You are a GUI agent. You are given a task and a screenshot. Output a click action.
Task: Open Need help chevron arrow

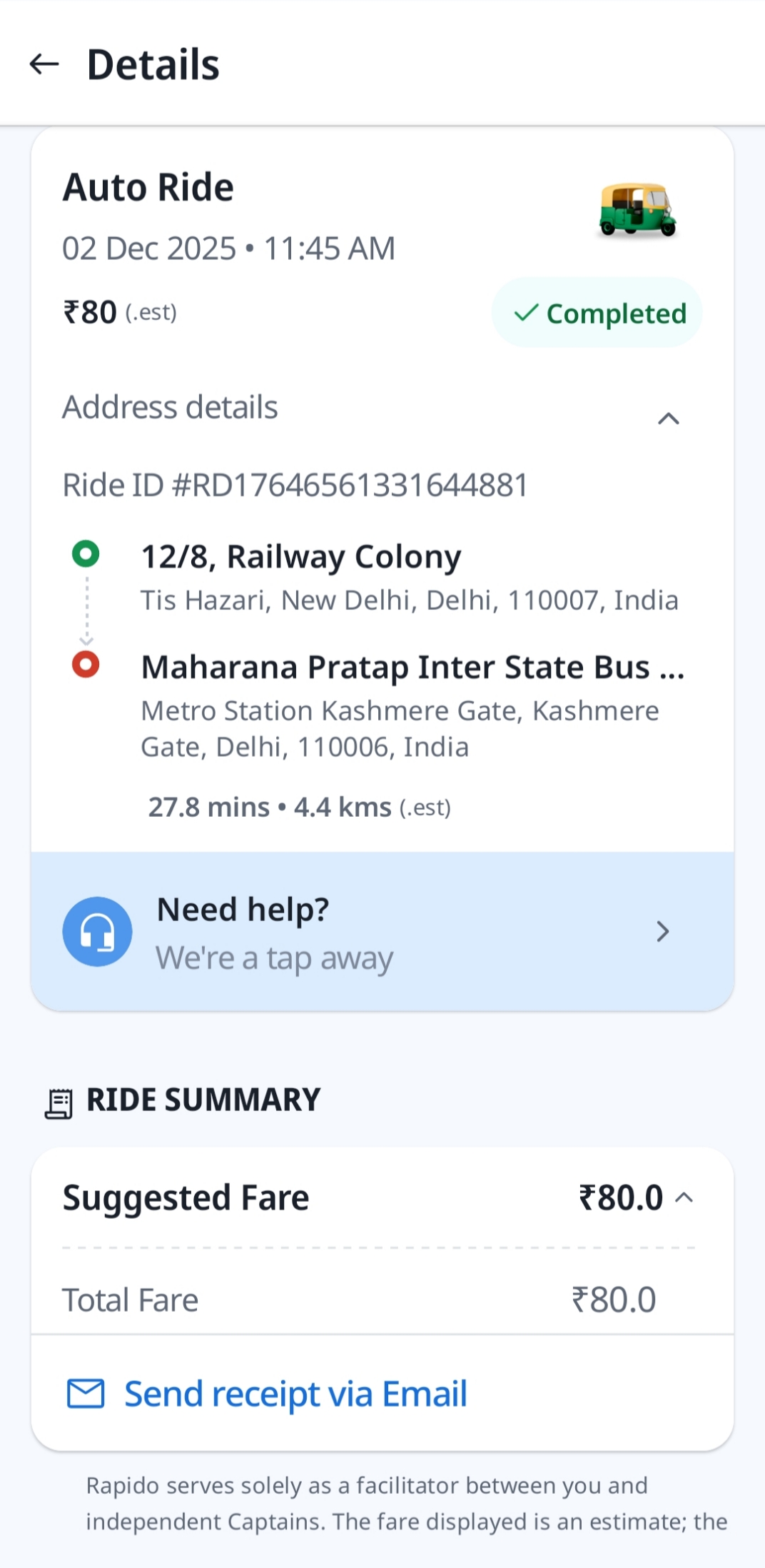662,932
